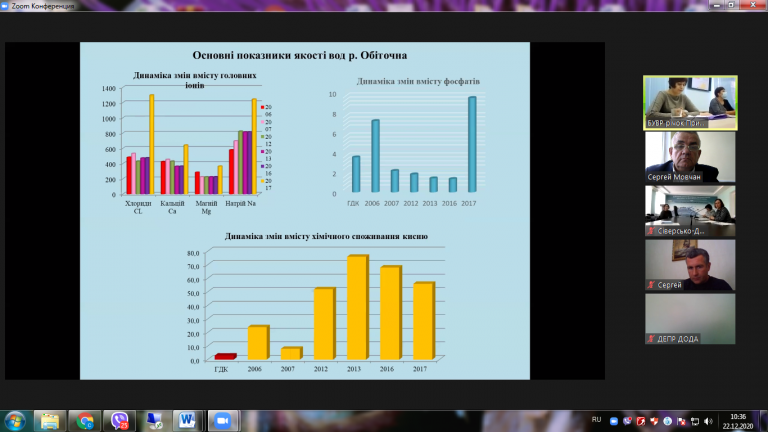Click the Кальцій Ca axis label
Image resolution: width=768 pixels, height=432 pixels.
172,207
